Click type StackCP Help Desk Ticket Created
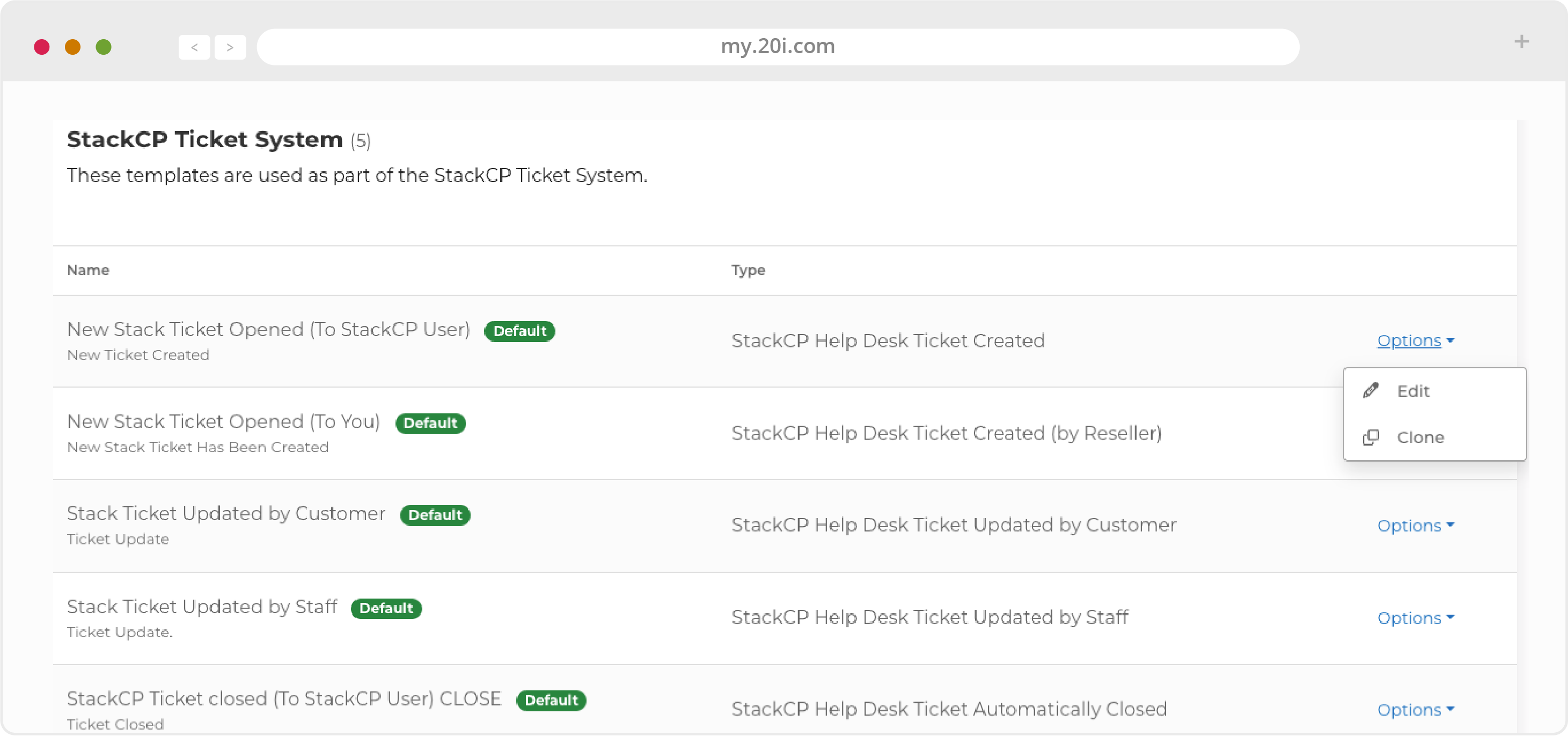Viewport: 1568px width, 736px height. 888,341
